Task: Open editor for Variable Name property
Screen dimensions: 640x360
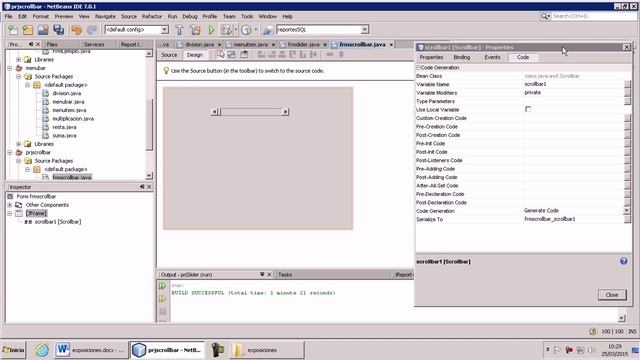Action: (x=627, y=84)
